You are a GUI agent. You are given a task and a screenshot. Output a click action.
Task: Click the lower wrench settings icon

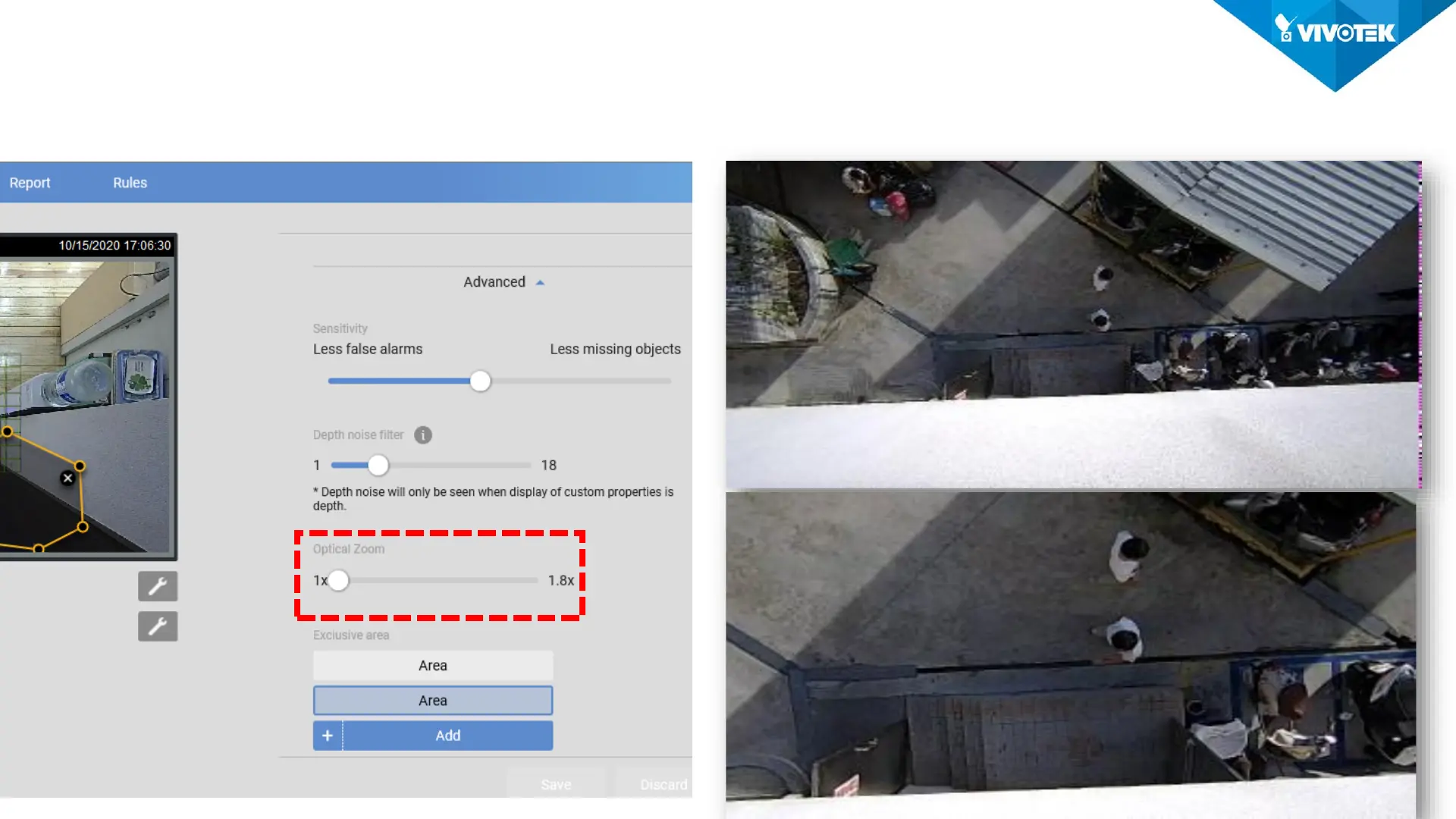pos(158,626)
